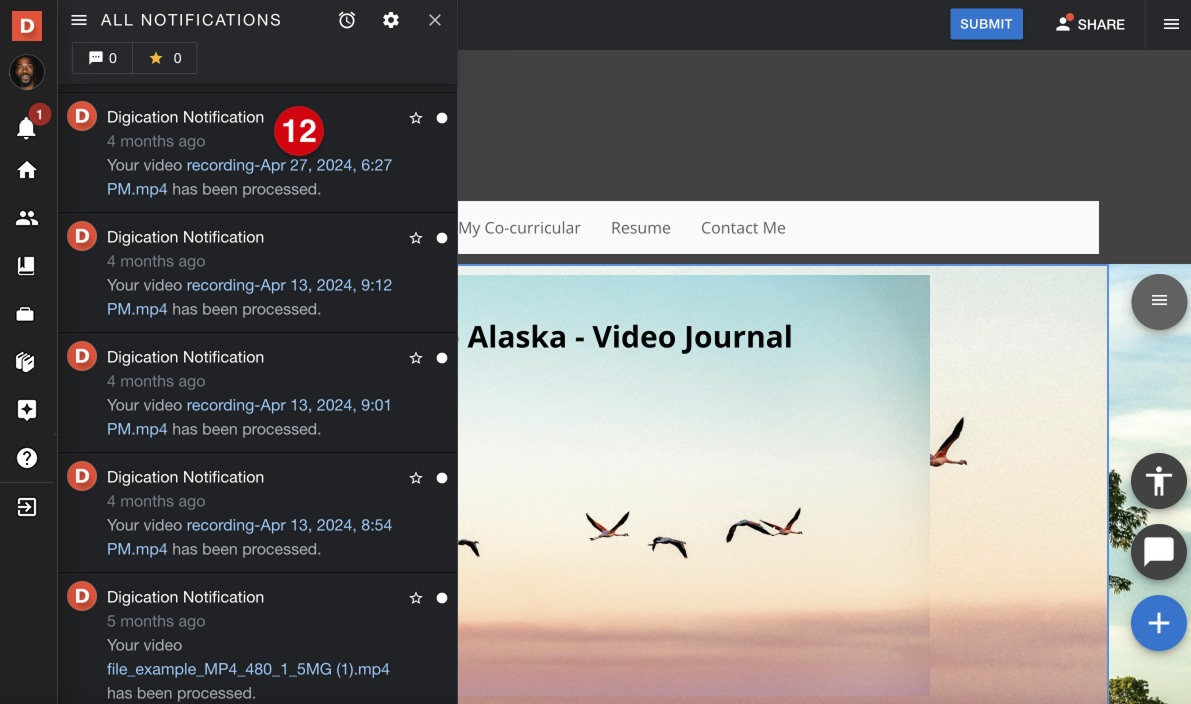This screenshot has width=1191, height=704.
Task: Click the help question mark icon
Action: [27, 458]
